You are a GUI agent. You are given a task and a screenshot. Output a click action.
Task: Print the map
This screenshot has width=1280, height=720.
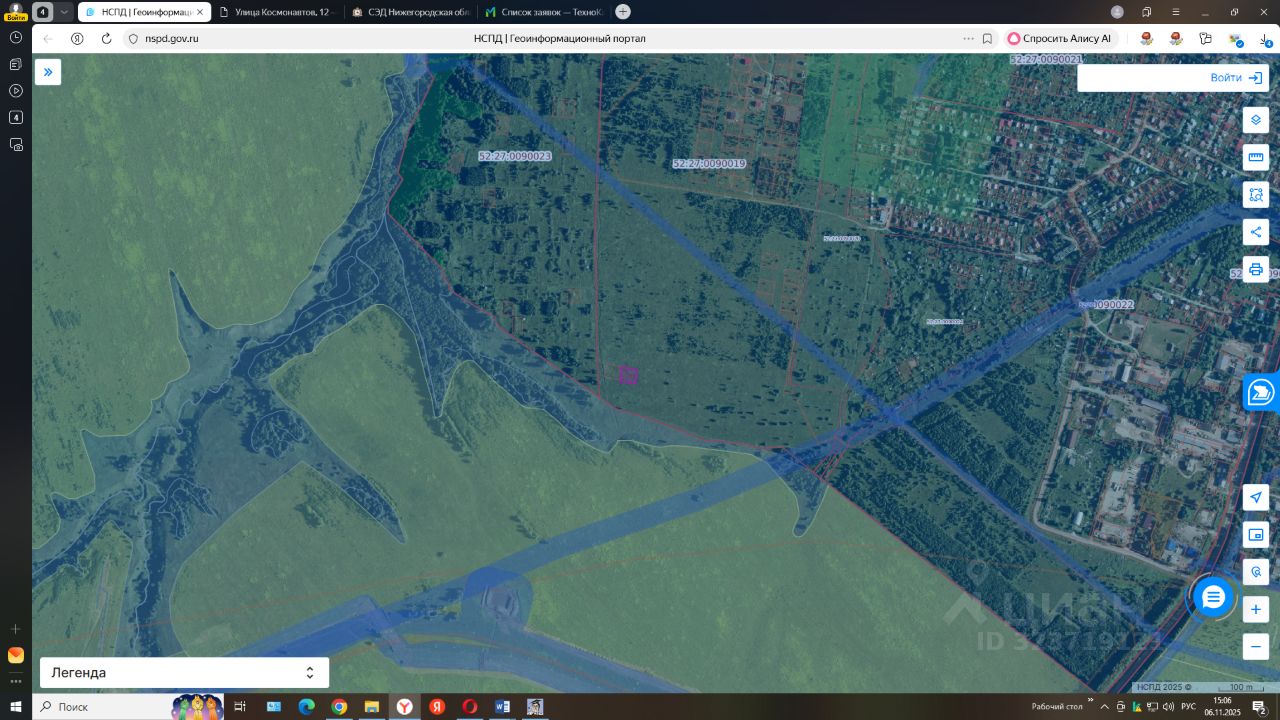click(1256, 269)
